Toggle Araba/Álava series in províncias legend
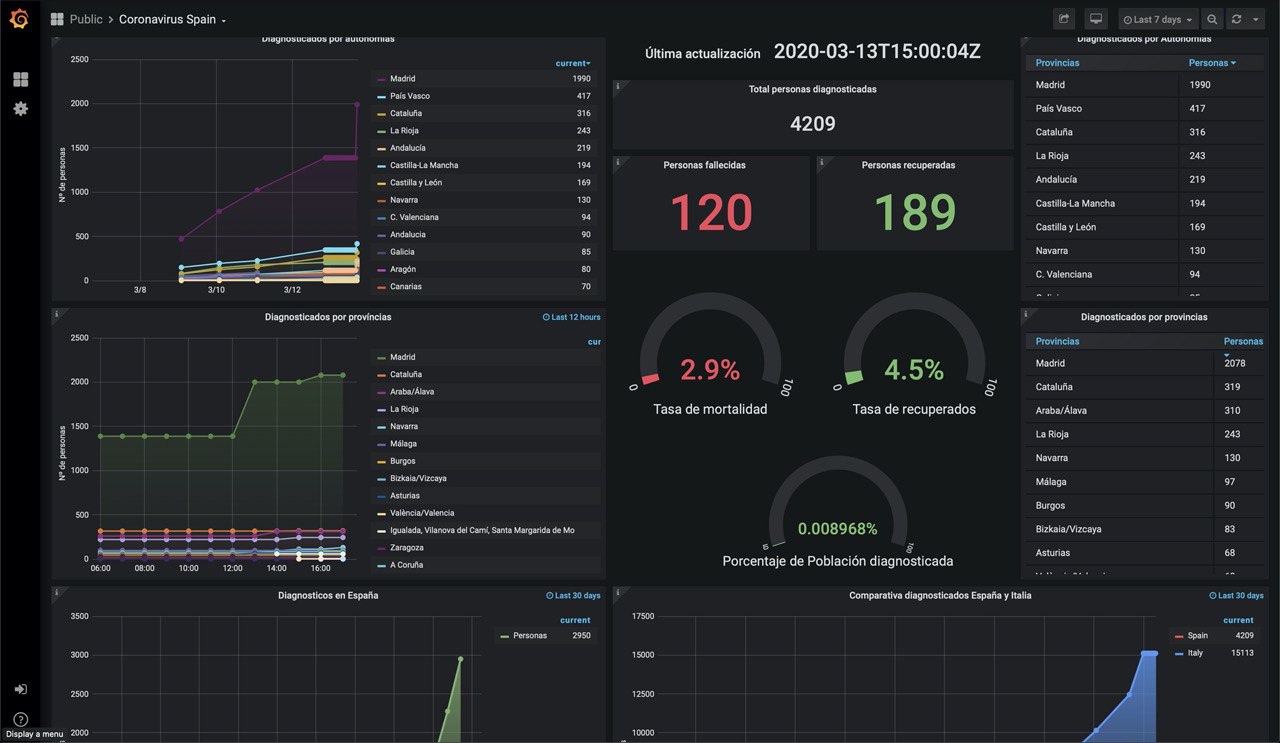1280x743 pixels. (x=412, y=392)
